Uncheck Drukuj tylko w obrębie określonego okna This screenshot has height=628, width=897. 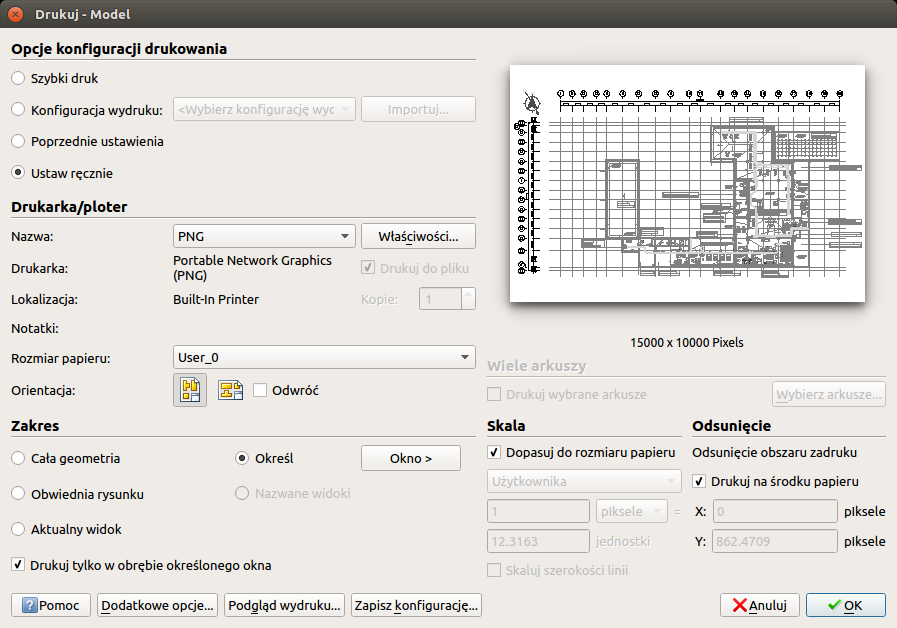tap(17, 565)
